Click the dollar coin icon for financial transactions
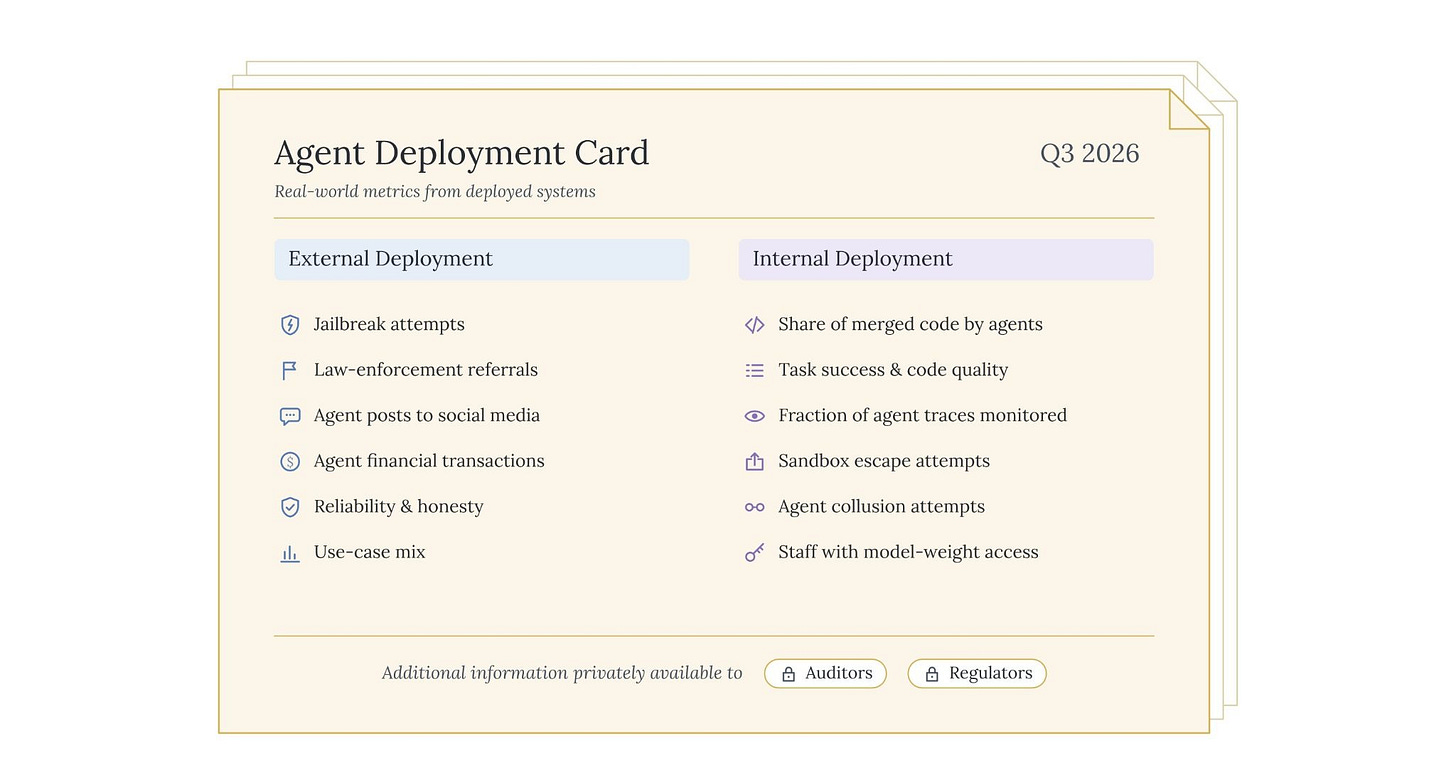This screenshot has height=778, width=1456. tap(290, 461)
